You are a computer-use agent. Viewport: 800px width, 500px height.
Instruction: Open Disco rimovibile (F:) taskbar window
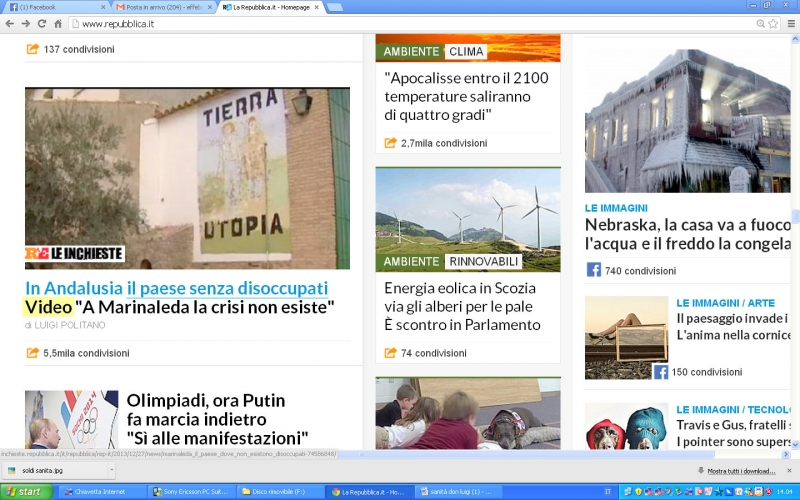coord(281,492)
